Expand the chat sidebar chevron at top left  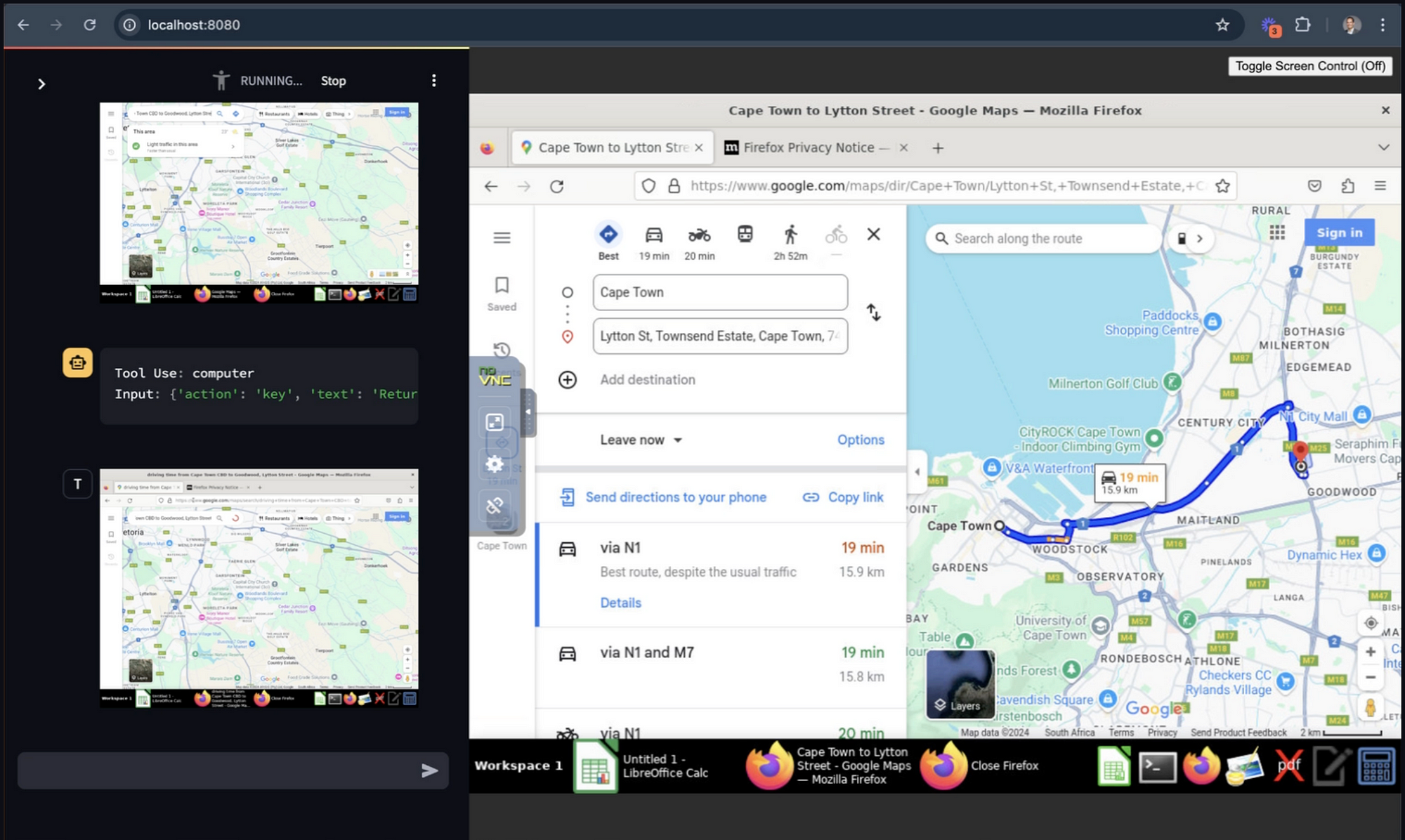[41, 84]
